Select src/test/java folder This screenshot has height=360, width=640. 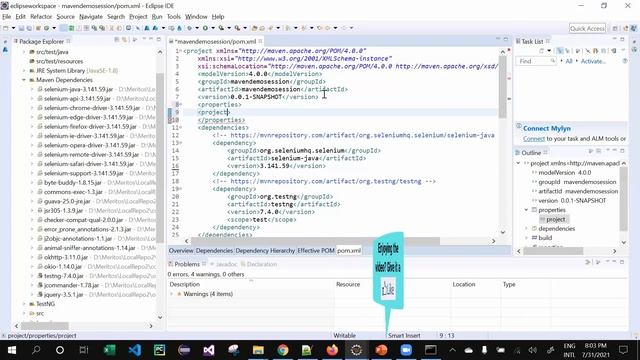click(48, 52)
